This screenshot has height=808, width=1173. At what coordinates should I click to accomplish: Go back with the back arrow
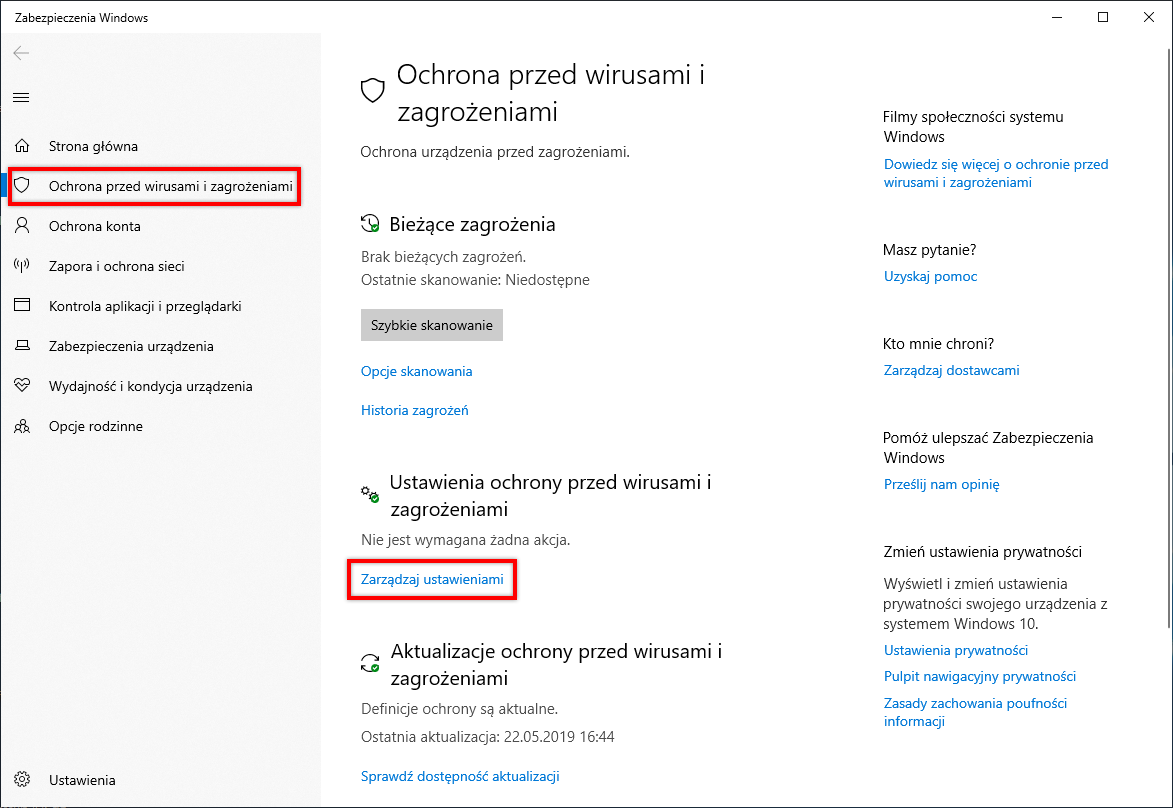click(21, 53)
